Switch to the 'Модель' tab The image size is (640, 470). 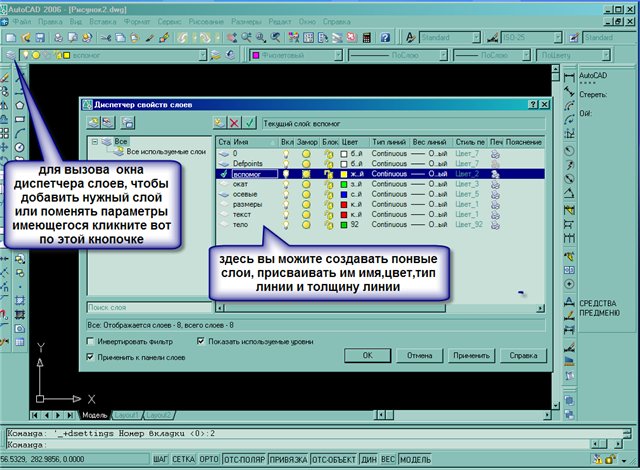[93, 414]
